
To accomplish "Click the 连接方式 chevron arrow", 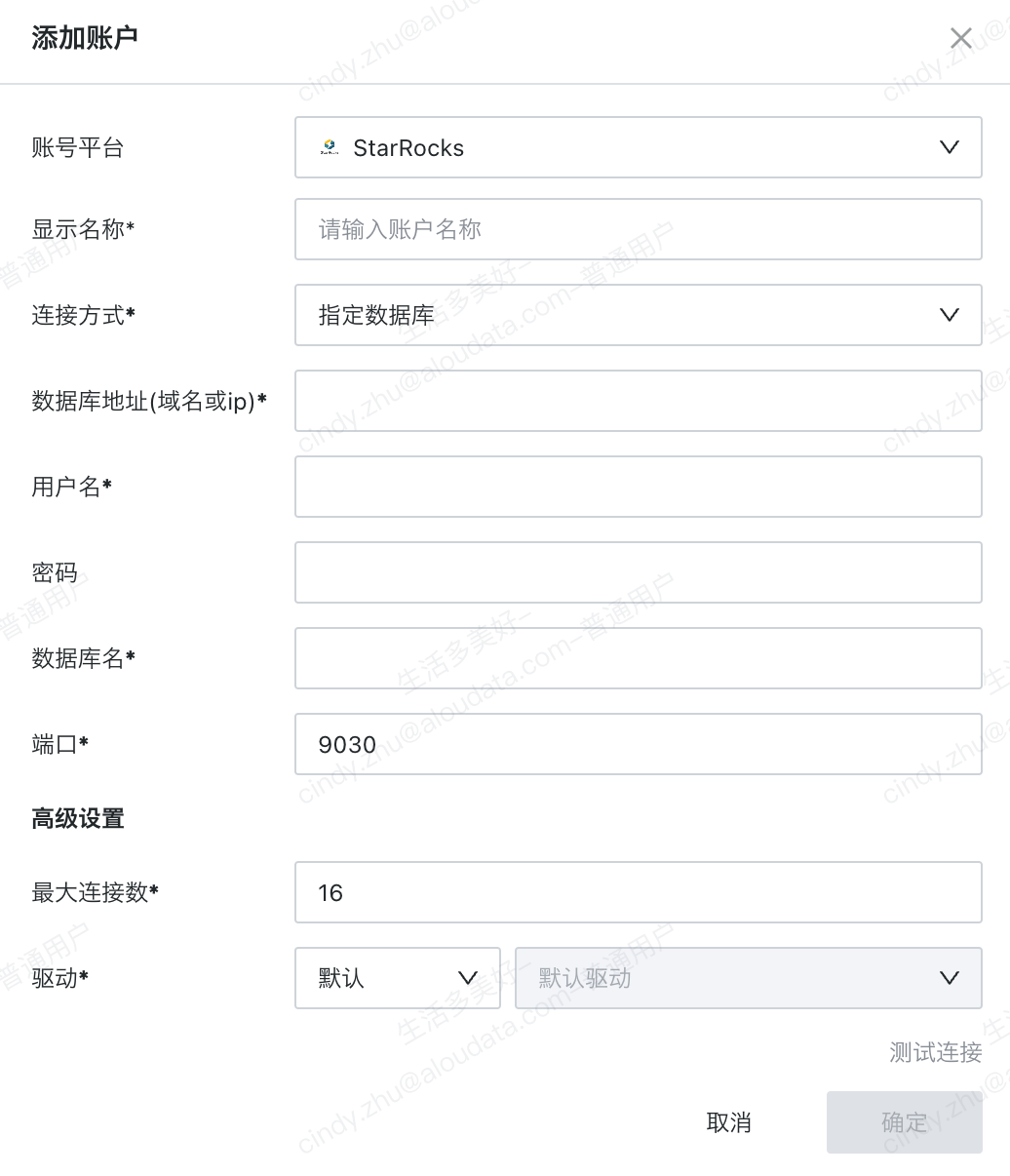I will click(949, 315).
